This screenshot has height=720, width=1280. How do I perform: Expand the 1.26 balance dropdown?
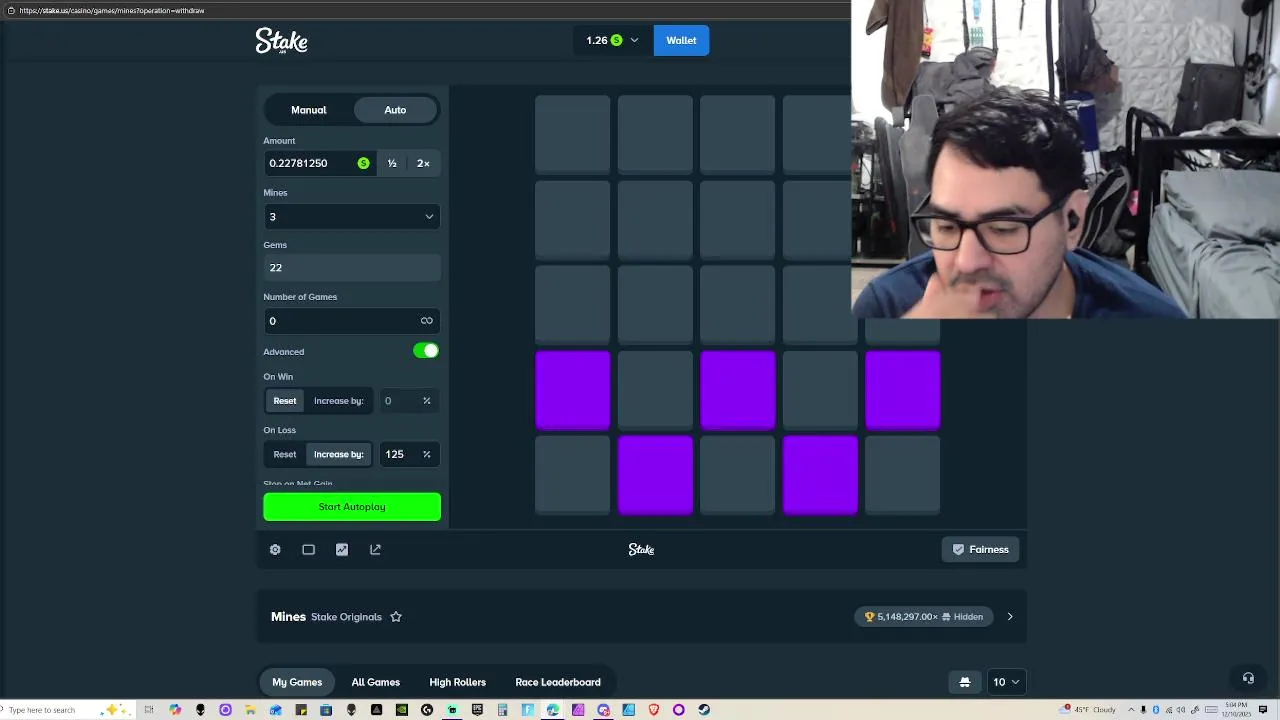click(612, 40)
